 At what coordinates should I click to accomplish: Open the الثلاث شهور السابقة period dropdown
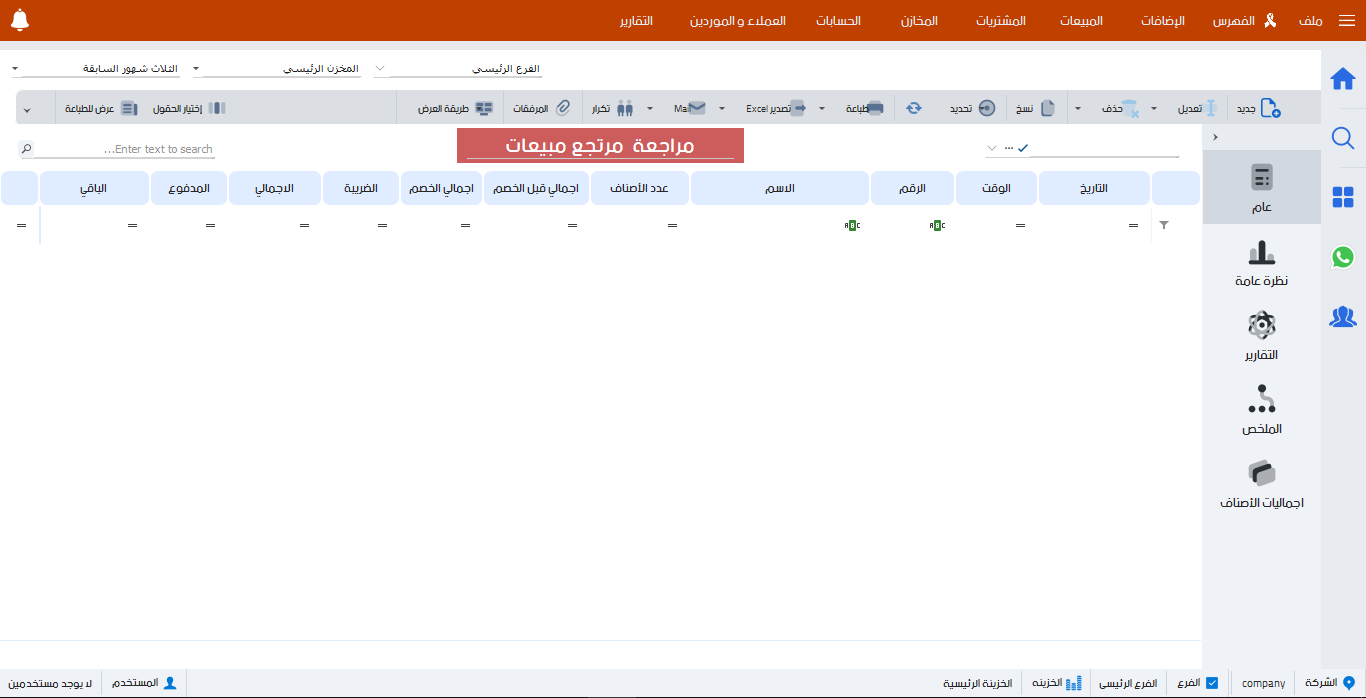pos(14,69)
